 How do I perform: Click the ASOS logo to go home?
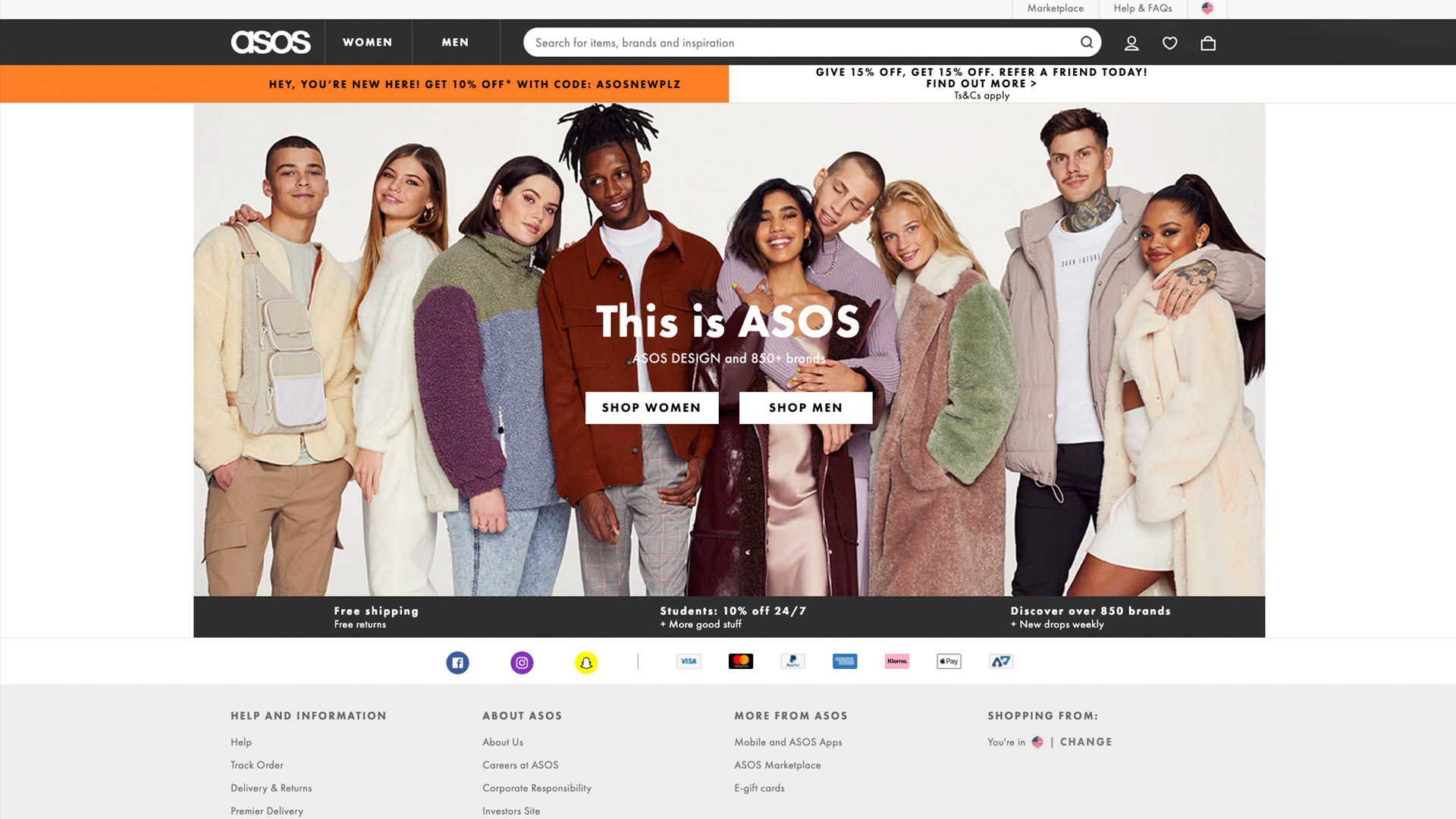(x=270, y=42)
